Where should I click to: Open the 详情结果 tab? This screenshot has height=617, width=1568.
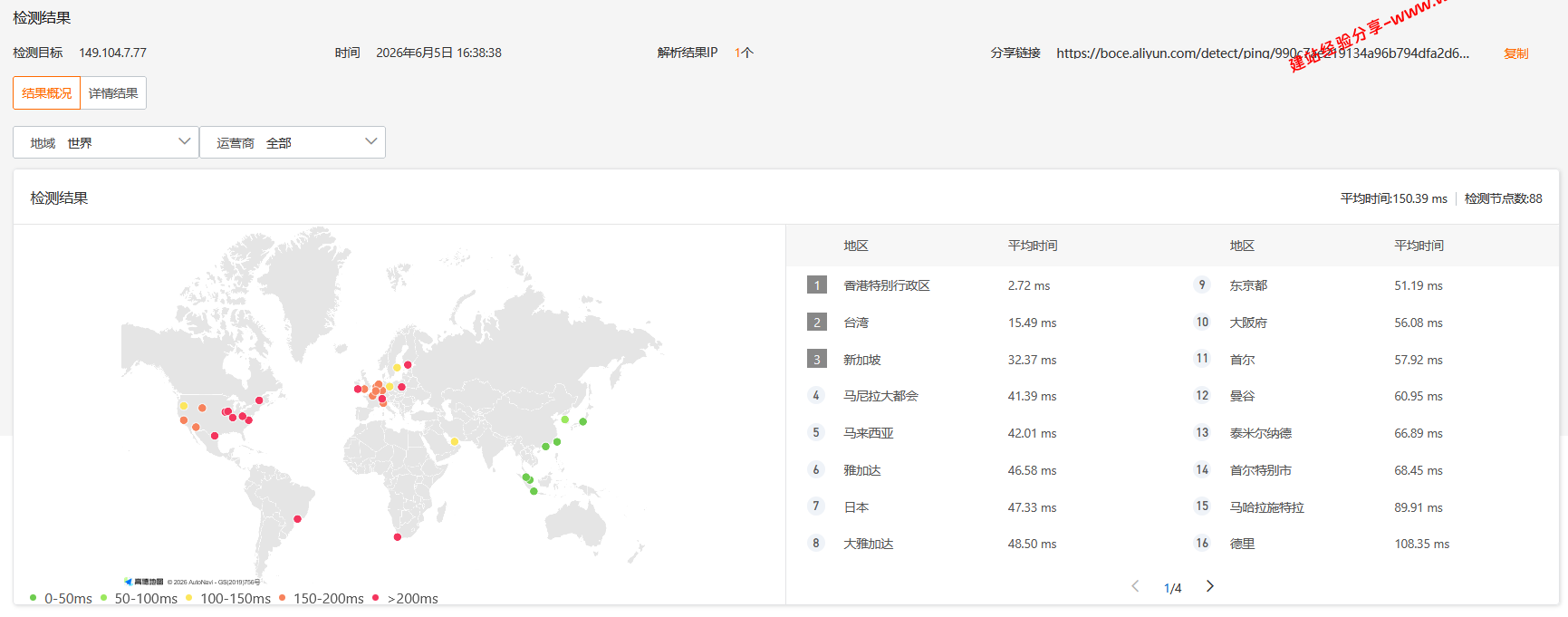point(113,93)
